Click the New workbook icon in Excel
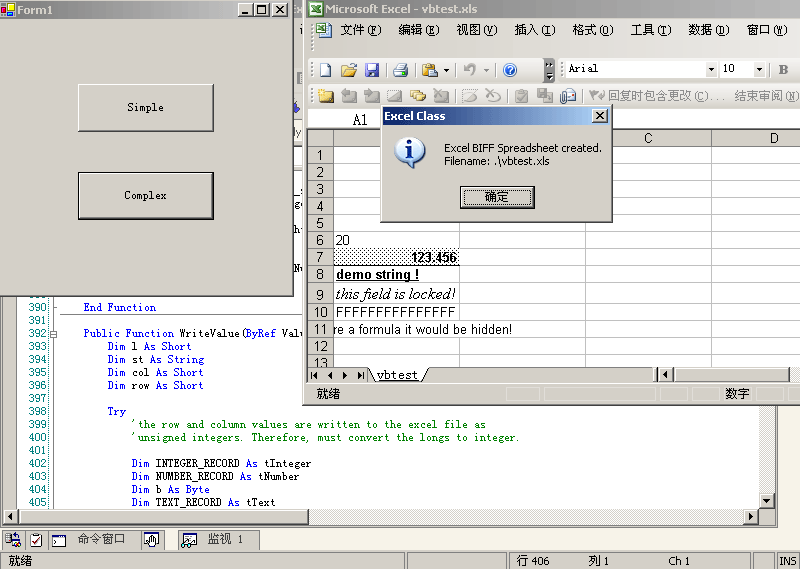800x569 pixels. tap(325, 70)
